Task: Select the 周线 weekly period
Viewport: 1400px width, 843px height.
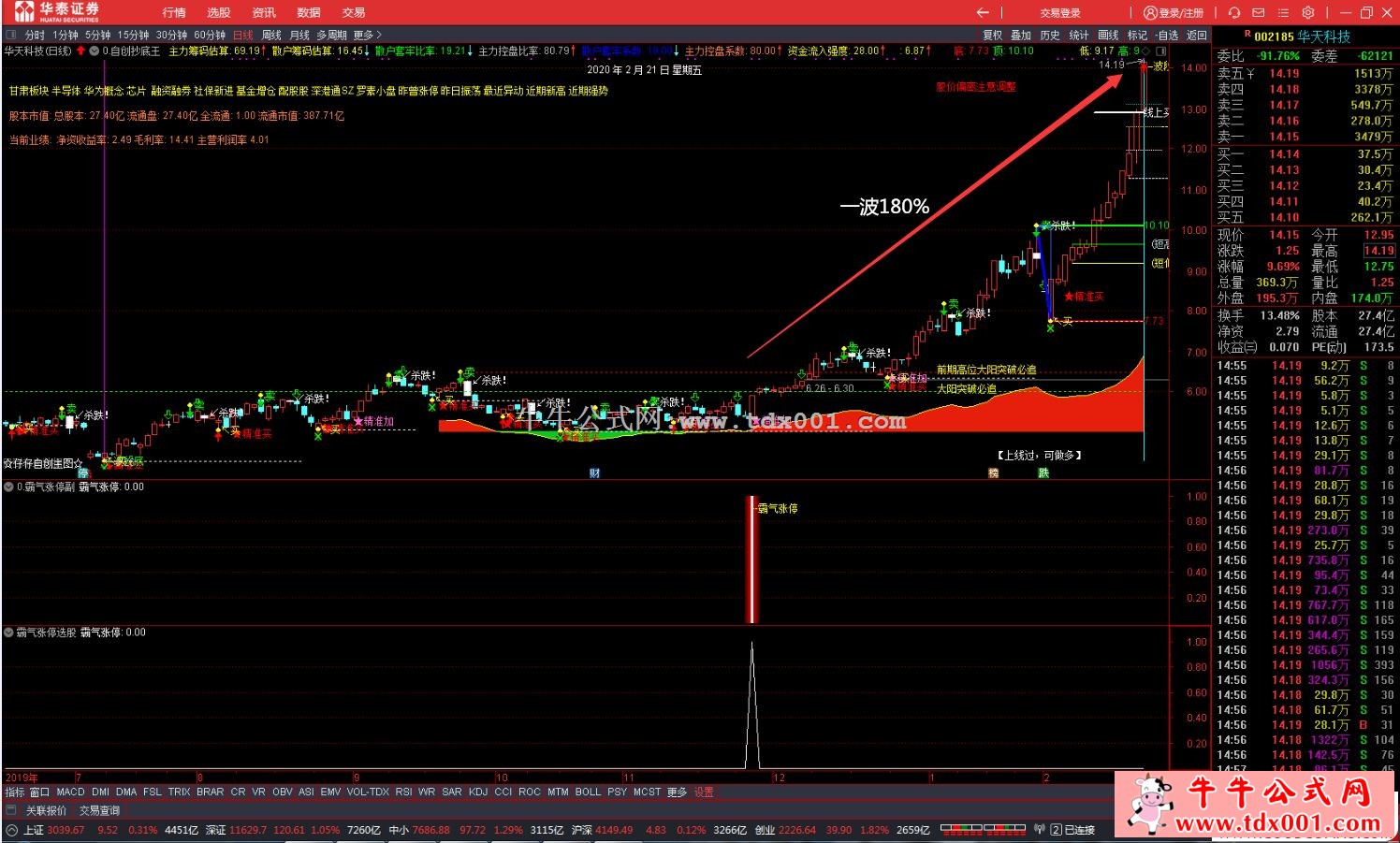Action: pyautogui.click(x=271, y=35)
